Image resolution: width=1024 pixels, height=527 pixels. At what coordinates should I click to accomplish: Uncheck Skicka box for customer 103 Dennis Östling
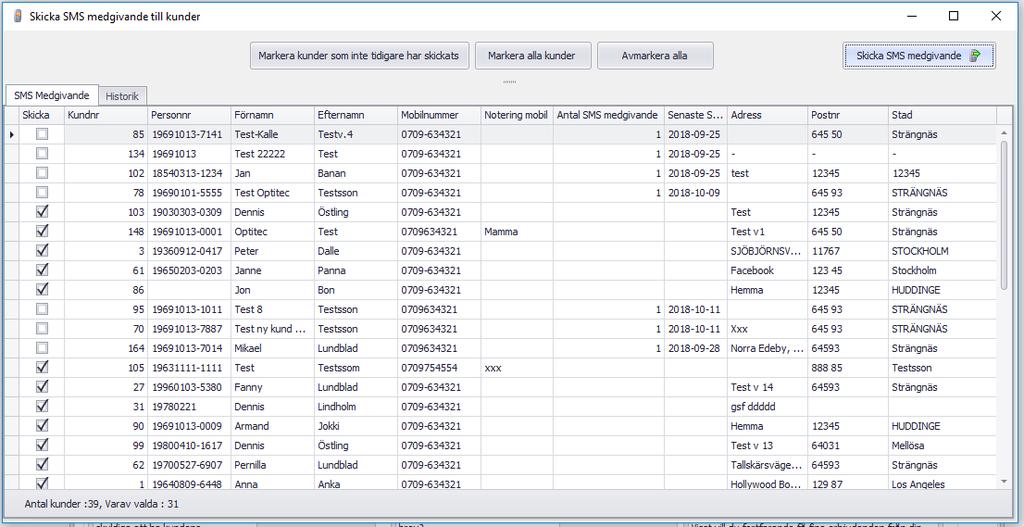point(42,212)
